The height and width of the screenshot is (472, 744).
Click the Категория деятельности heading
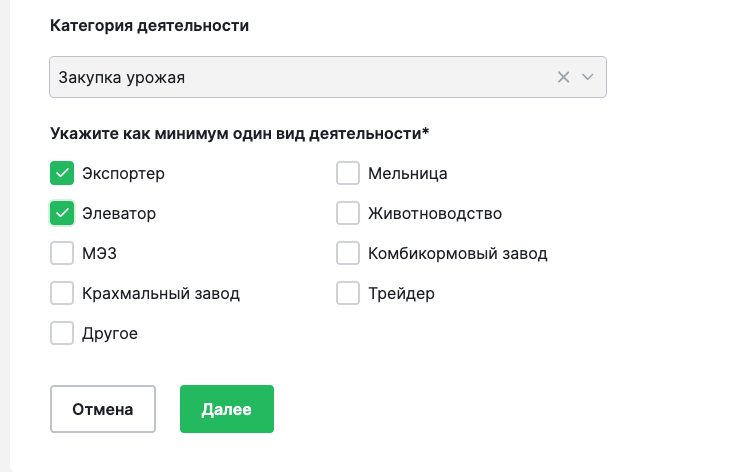click(149, 26)
